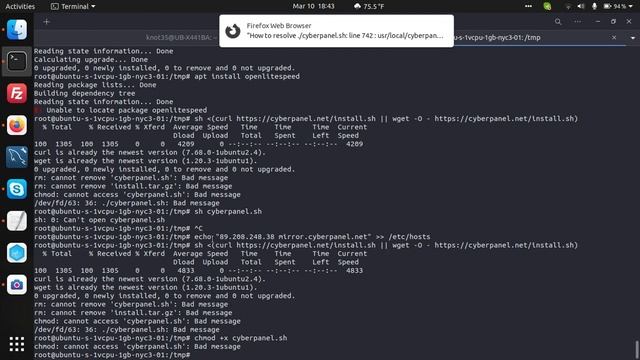Click the 75.5 °F weather indicator
Screen dimensions: 640x360
coord(369,6)
